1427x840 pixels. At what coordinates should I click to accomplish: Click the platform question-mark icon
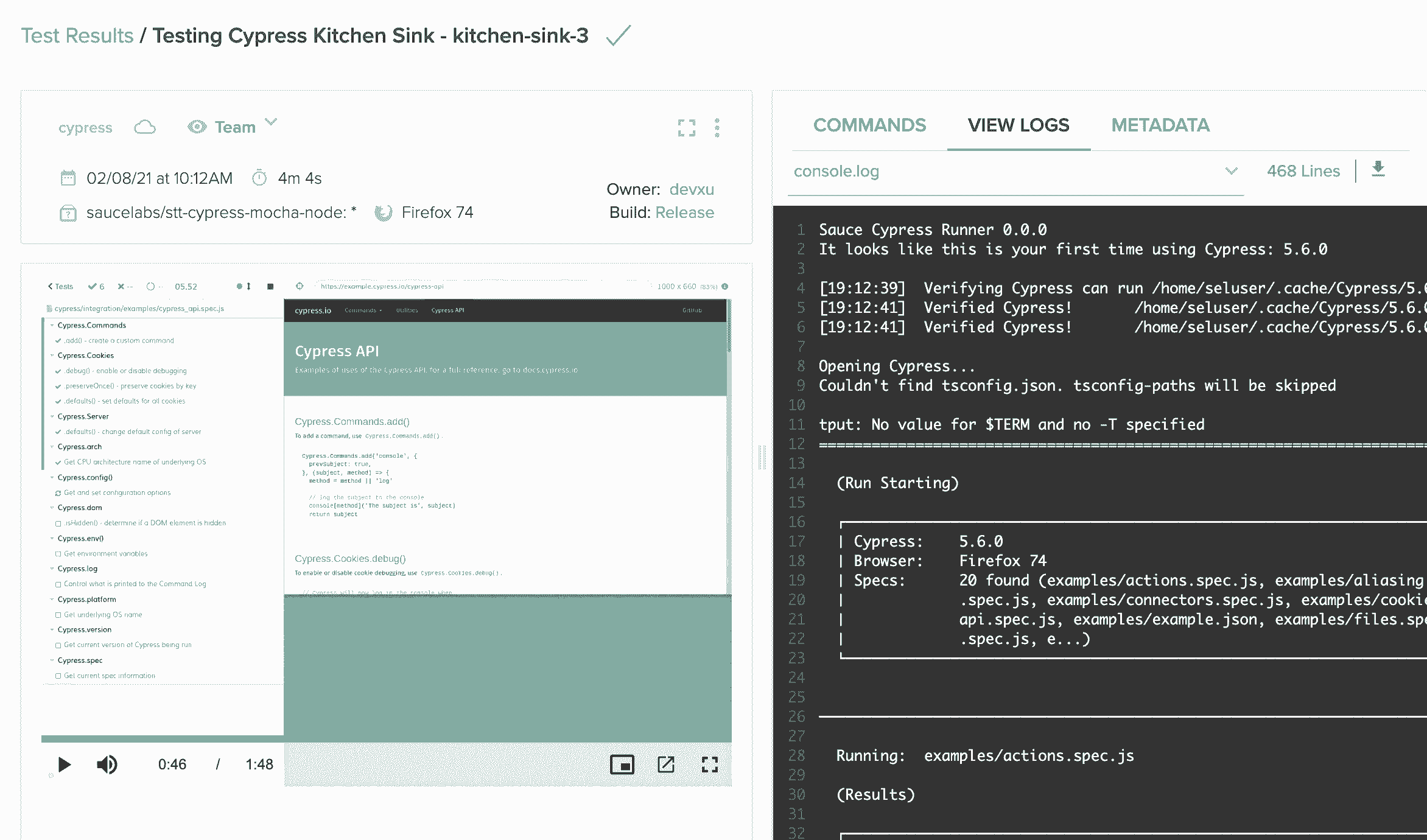tap(68, 213)
